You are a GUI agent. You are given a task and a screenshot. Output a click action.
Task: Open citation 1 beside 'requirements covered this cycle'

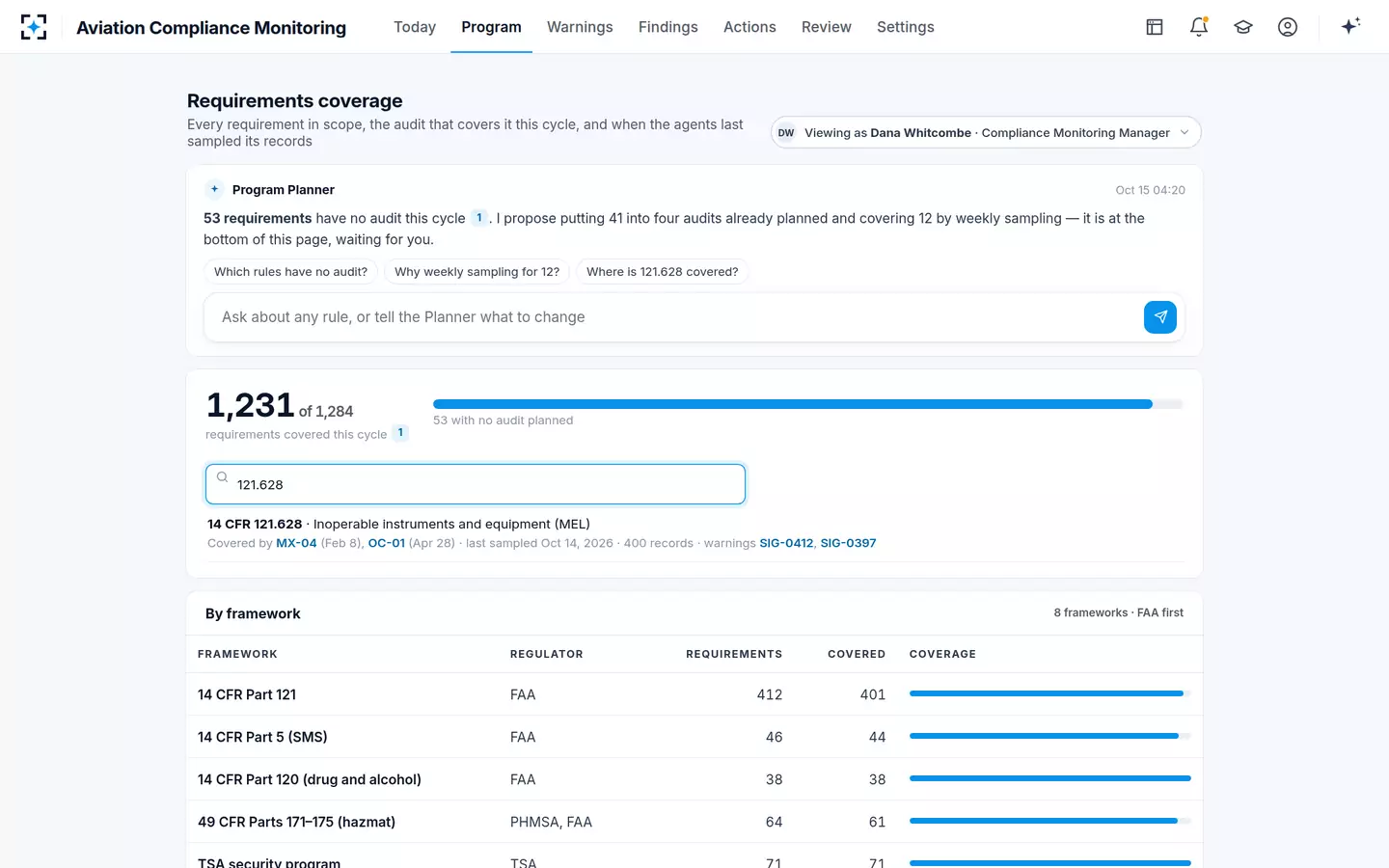(x=400, y=433)
